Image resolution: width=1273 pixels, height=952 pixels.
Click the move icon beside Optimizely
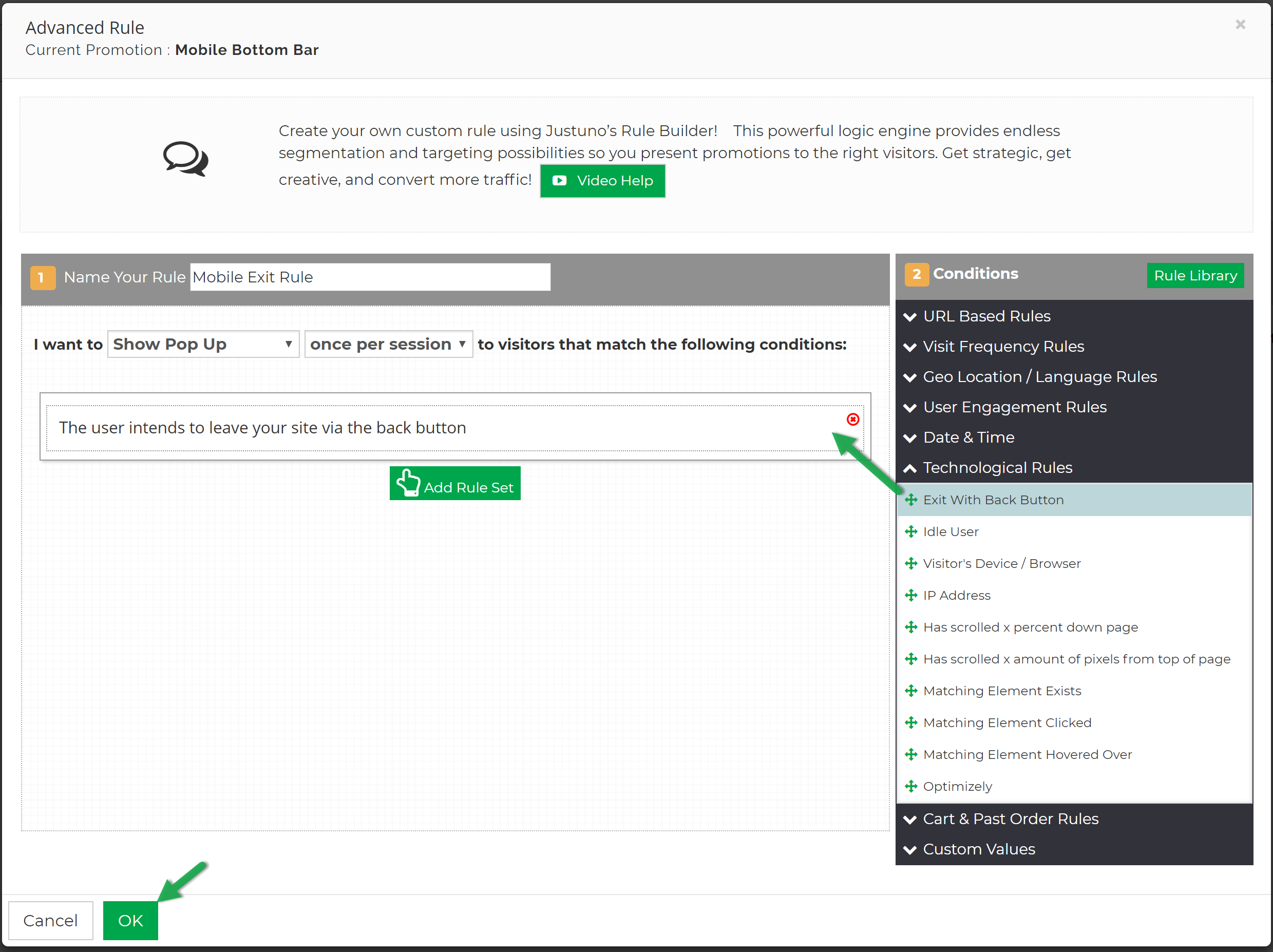tap(911, 786)
